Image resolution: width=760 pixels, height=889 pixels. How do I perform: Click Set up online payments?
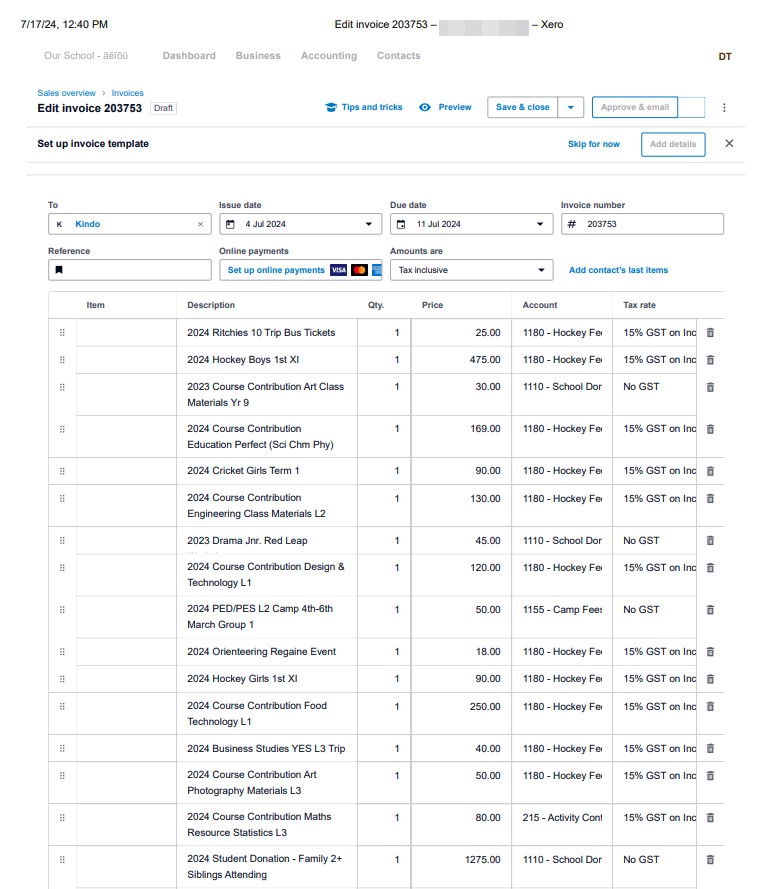tap(276, 270)
